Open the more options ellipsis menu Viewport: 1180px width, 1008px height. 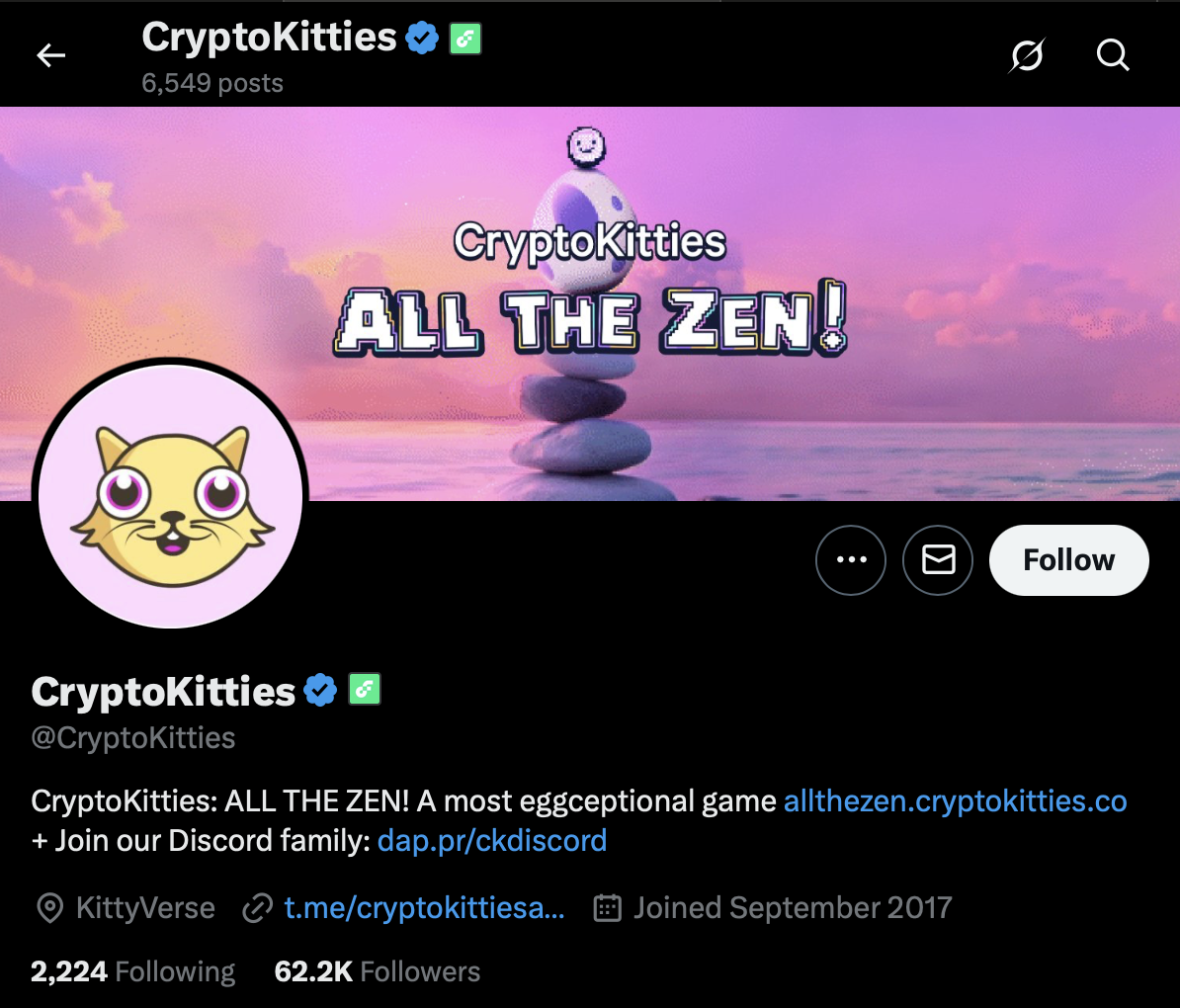tap(851, 559)
